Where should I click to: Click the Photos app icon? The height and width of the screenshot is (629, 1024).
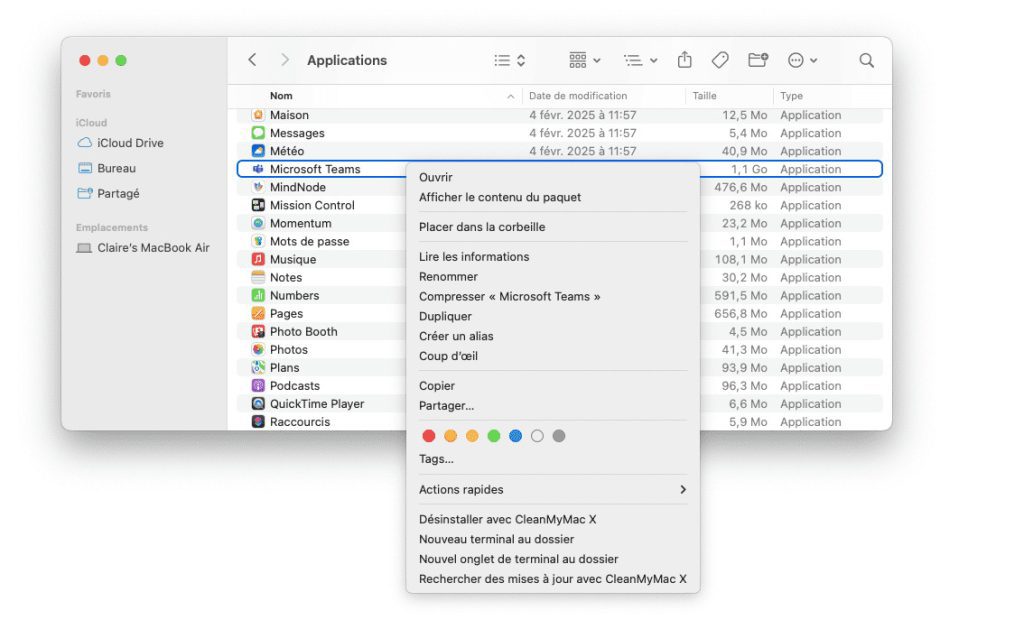click(258, 349)
